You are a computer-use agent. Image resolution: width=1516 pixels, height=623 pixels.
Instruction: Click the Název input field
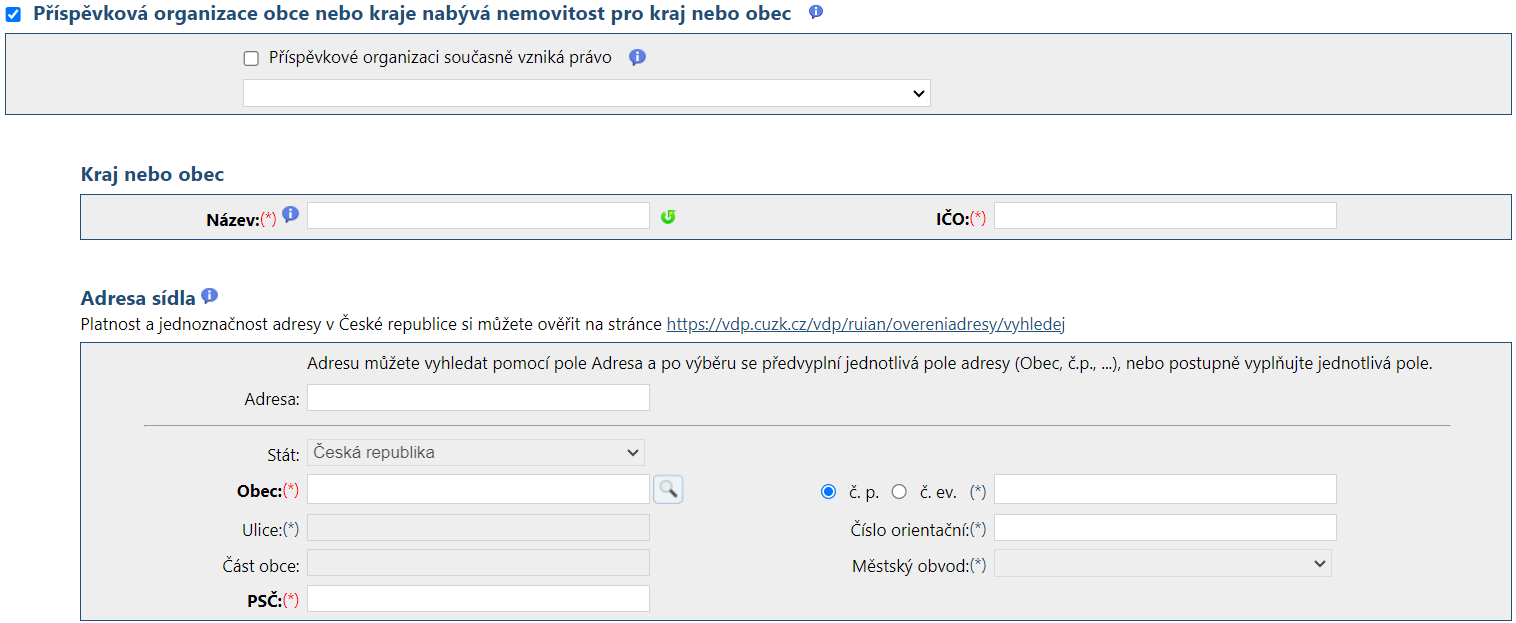(x=478, y=216)
